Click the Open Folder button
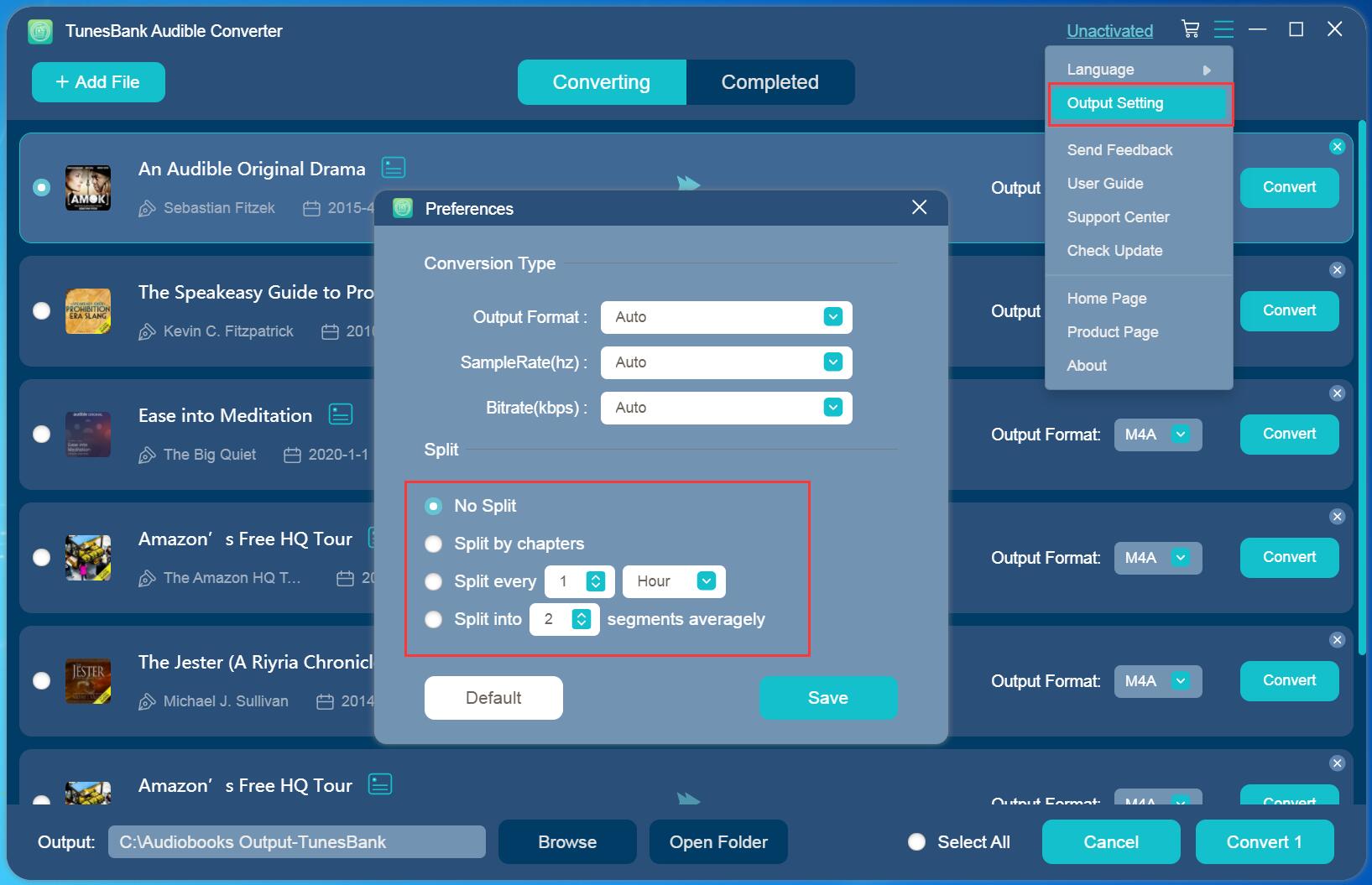 click(718, 842)
